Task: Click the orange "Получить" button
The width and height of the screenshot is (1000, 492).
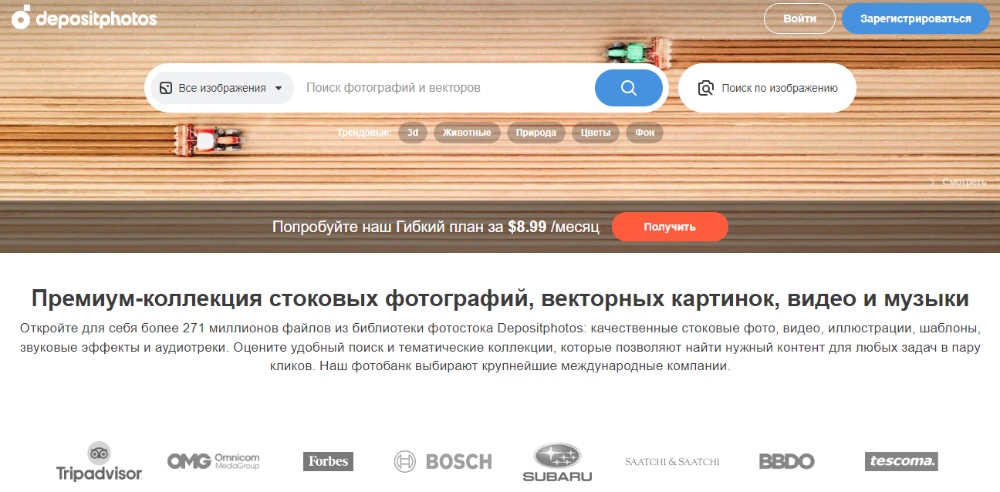Action: point(670,227)
